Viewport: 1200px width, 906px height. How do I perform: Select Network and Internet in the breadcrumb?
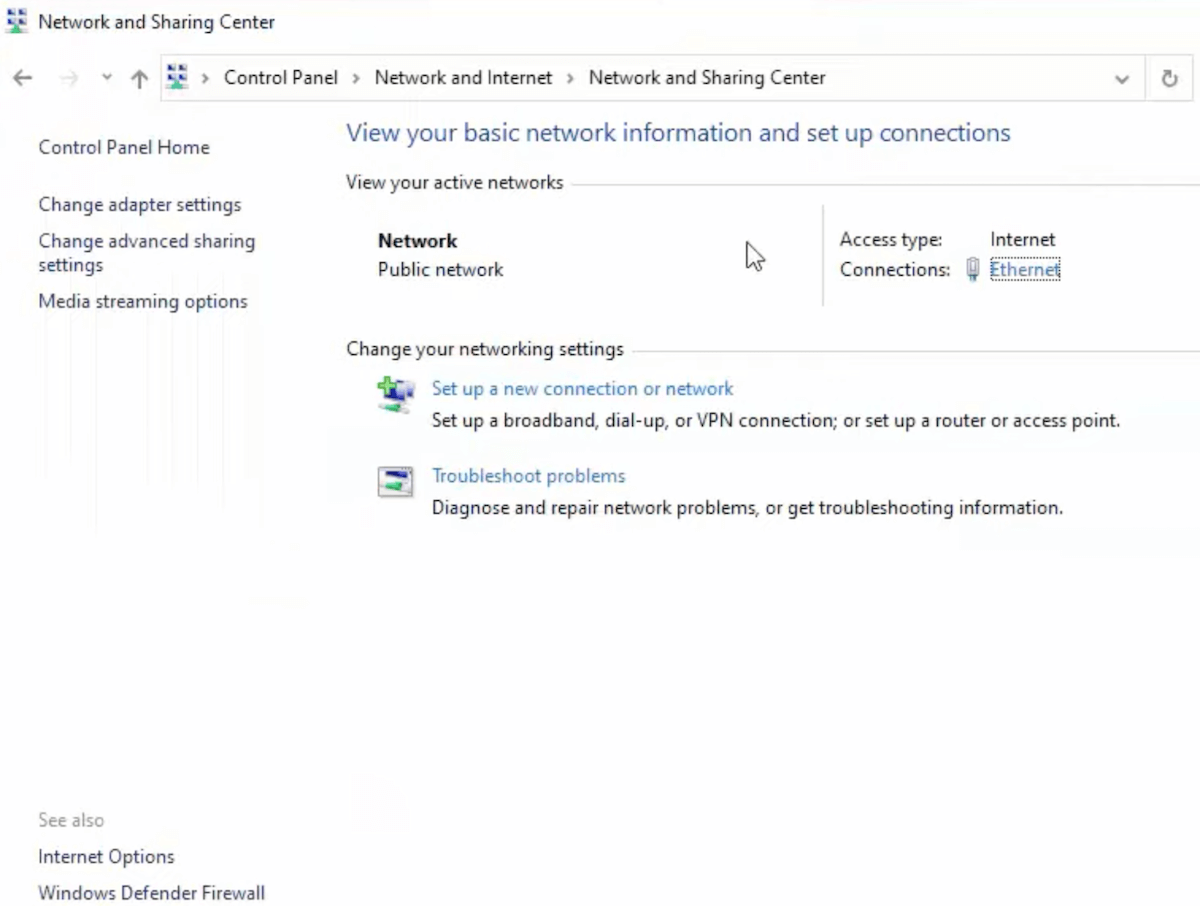tap(463, 77)
